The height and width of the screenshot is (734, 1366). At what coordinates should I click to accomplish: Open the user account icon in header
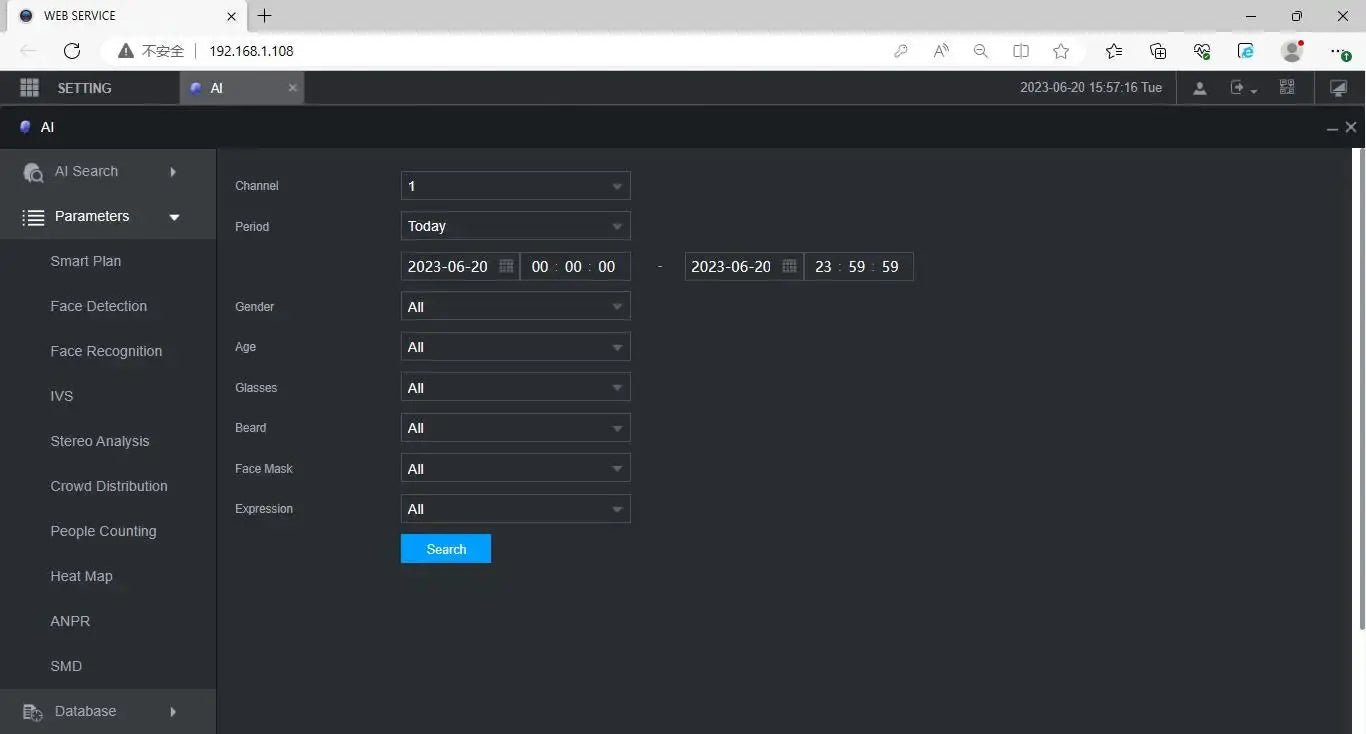pos(1199,88)
